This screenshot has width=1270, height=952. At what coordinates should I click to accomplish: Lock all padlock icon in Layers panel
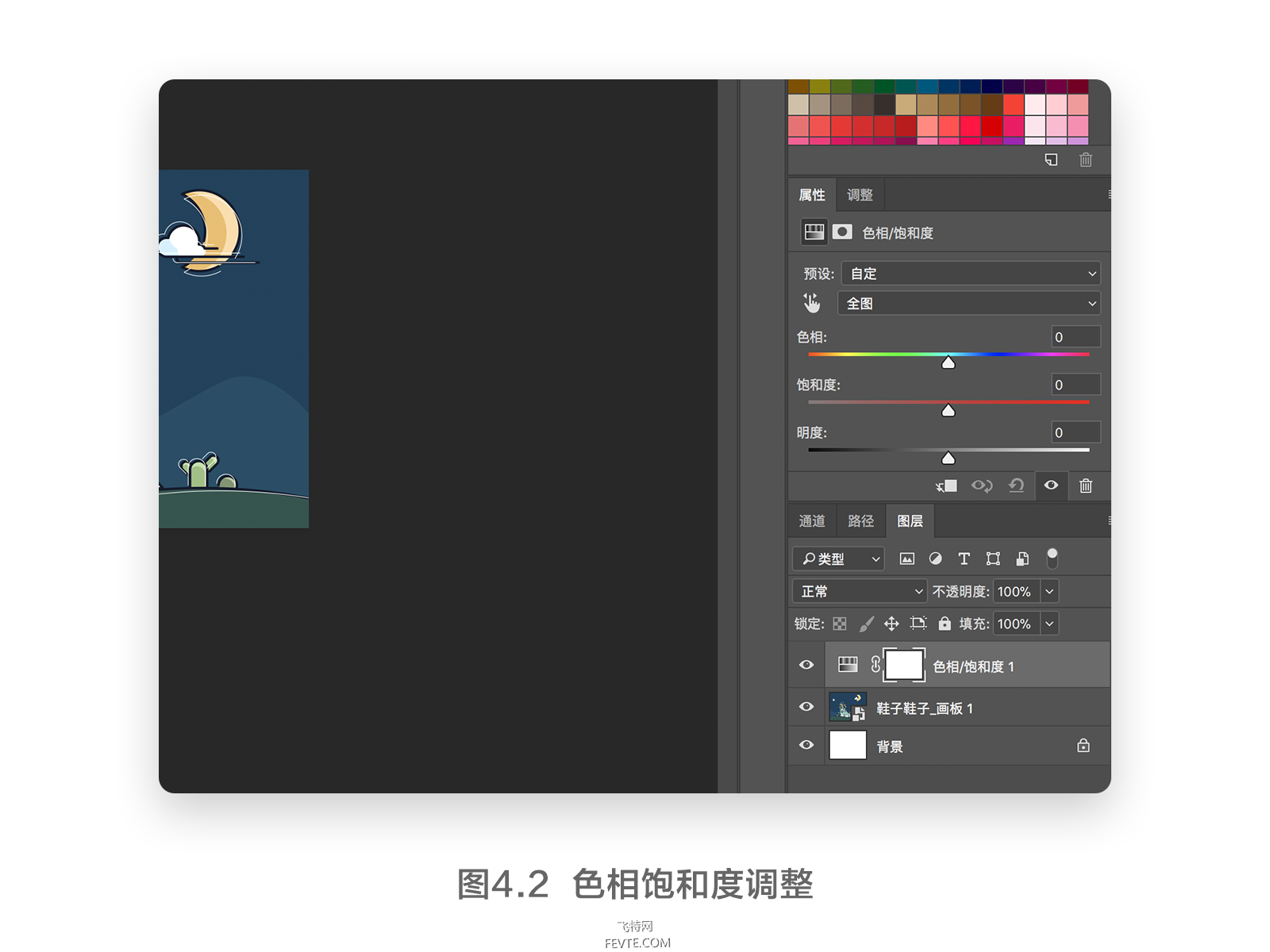click(945, 624)
